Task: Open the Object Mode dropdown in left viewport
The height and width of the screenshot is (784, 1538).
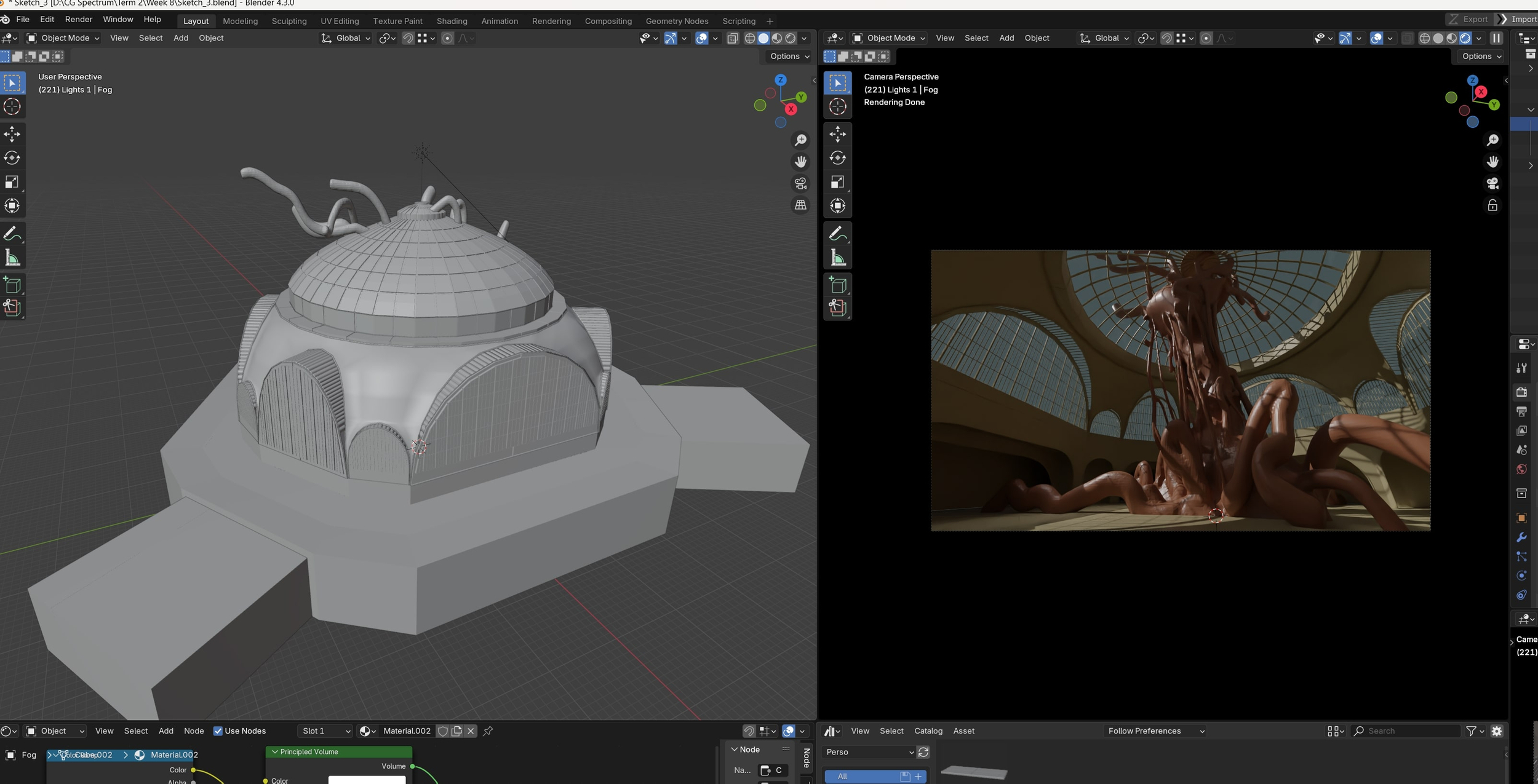Action: point(63,38)
